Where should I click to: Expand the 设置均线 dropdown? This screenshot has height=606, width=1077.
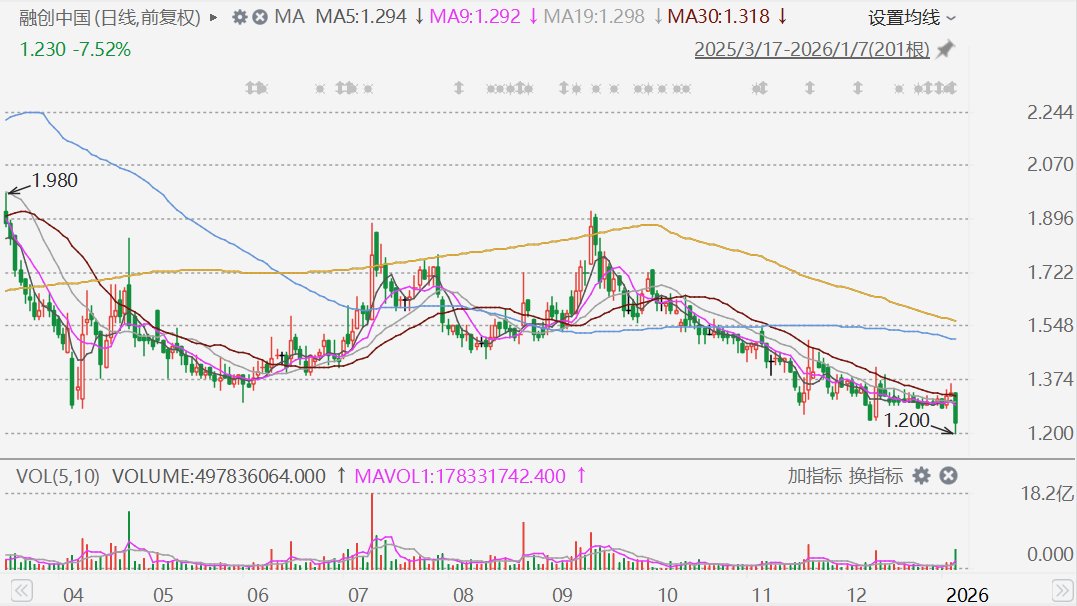911,18
